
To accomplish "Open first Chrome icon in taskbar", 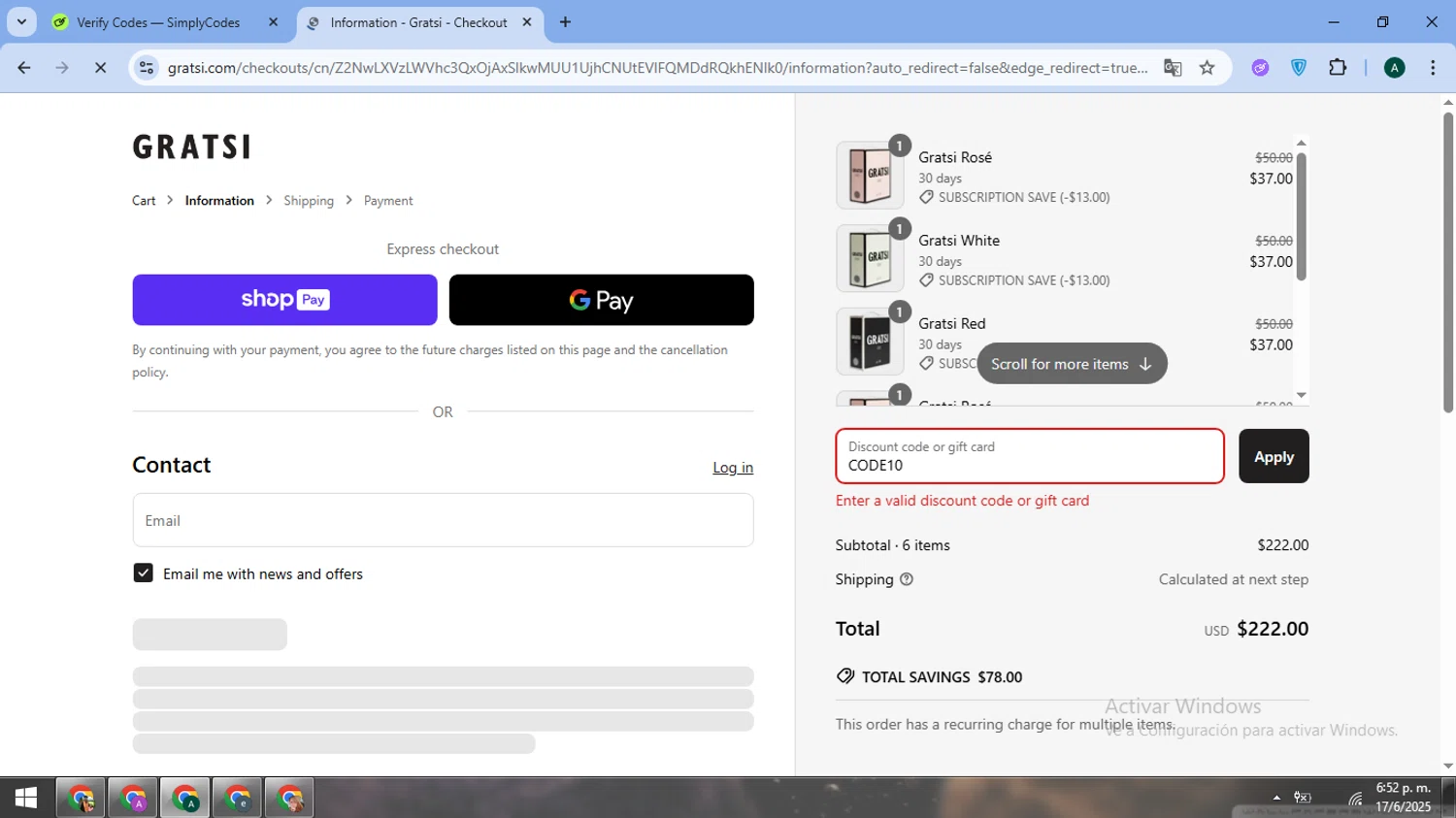I will pyautogui.click(x=81, y=798).
